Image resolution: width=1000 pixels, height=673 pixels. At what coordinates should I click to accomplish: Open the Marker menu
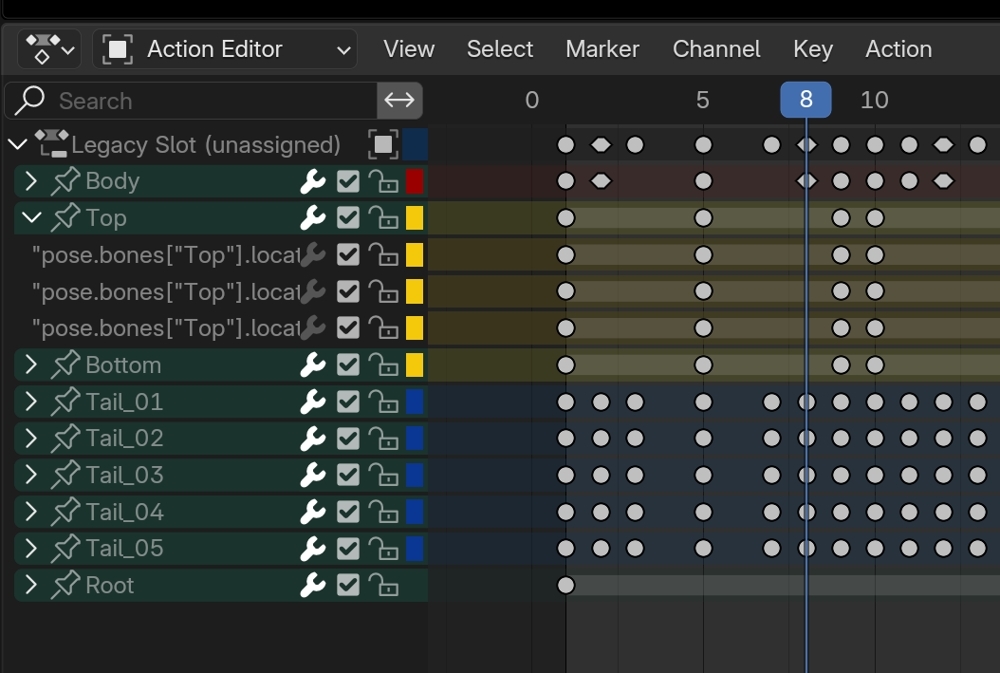click(602, 49)
